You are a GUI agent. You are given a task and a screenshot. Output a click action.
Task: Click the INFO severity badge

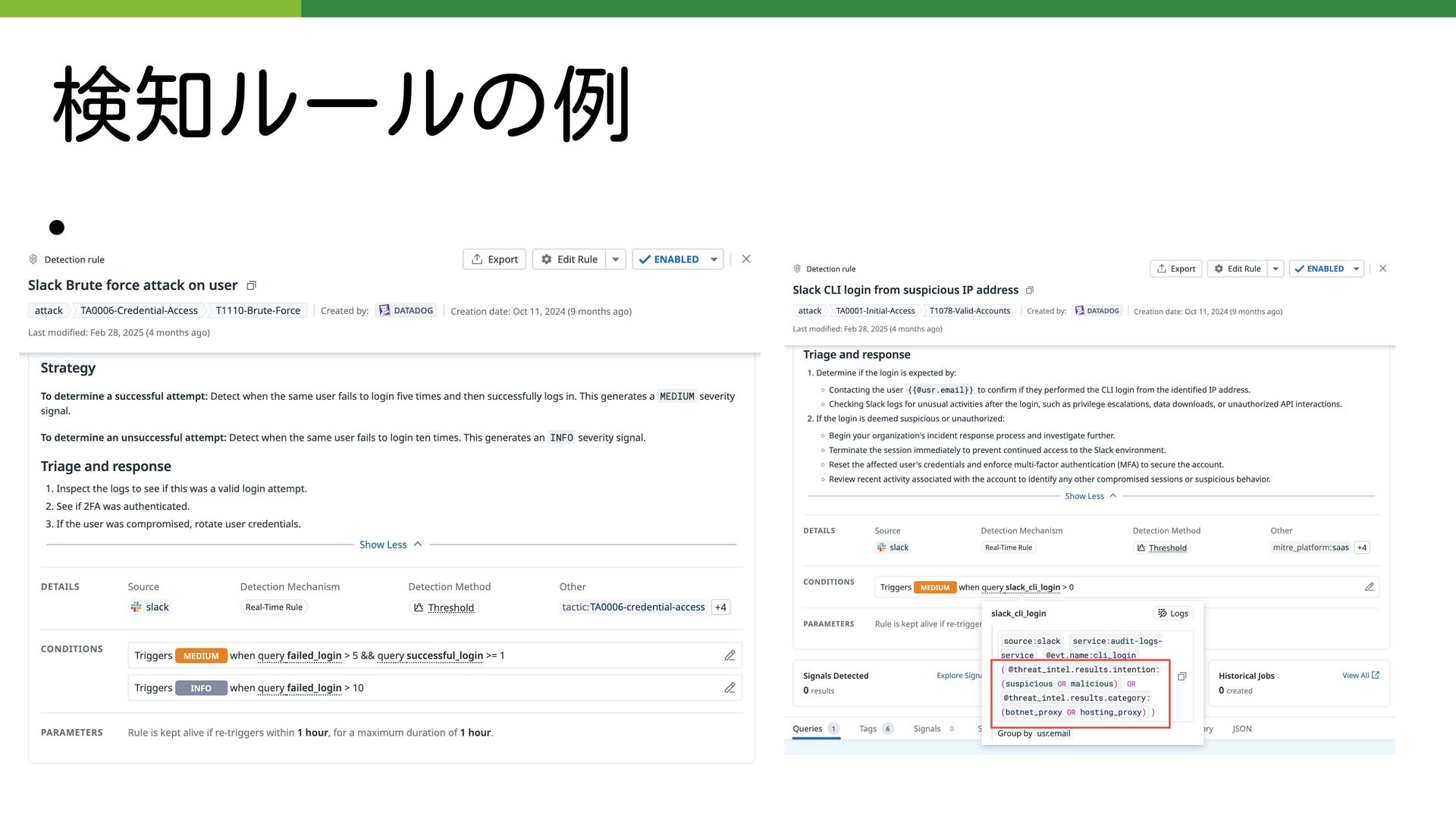coord(201,688)
